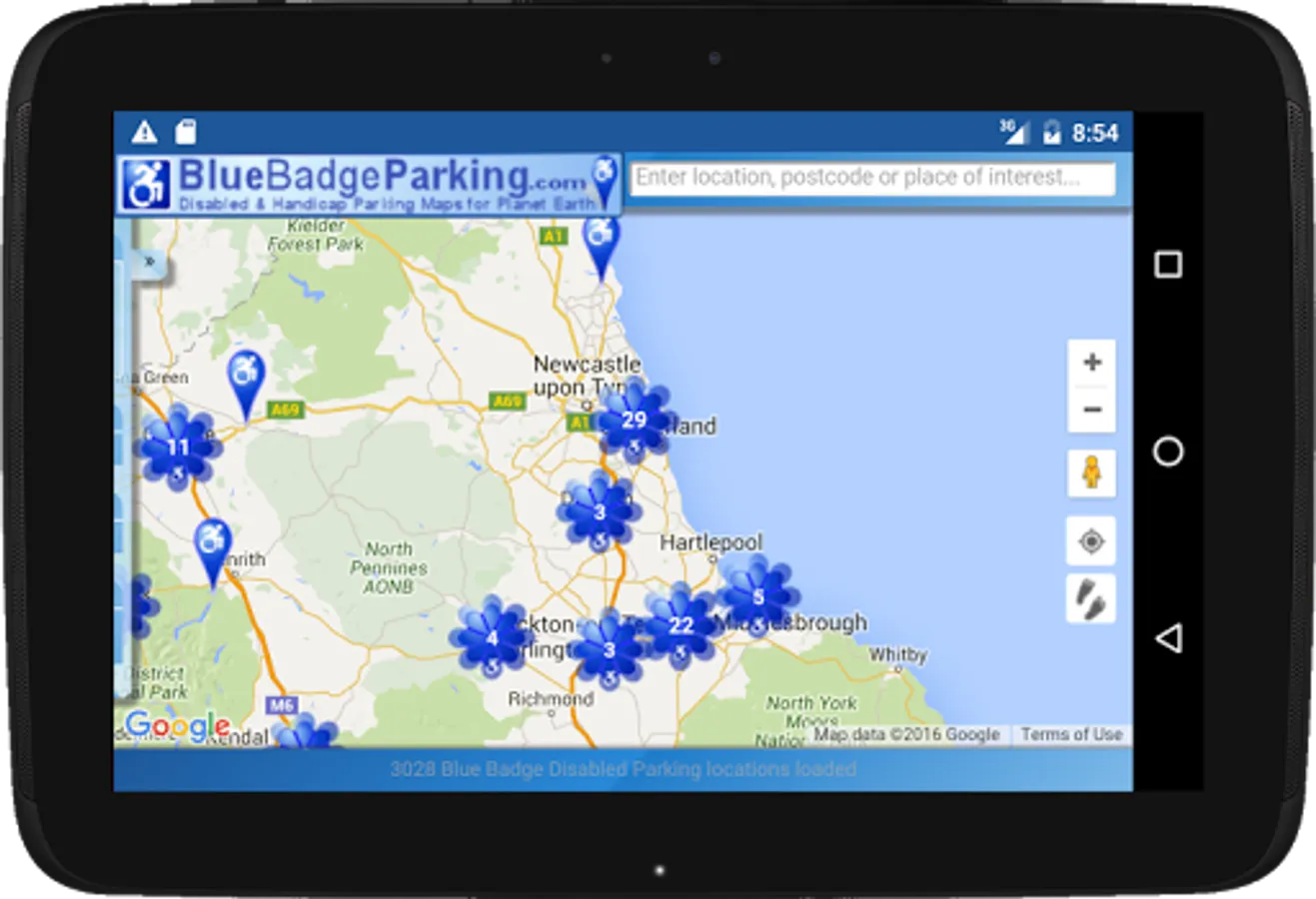The image size is (1316, 899).
Task: Center map on my current location
Action: coord(1091,541)
